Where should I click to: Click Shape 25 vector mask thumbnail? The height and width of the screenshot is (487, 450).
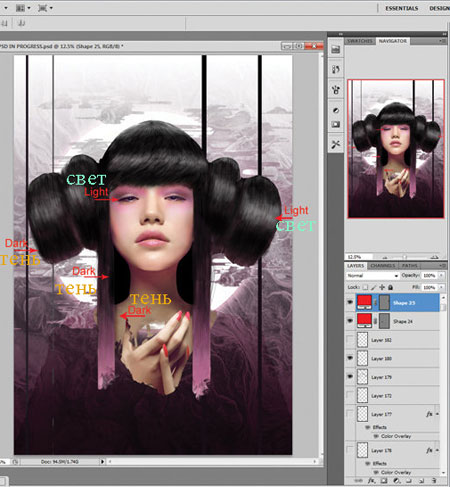point(384,303)
